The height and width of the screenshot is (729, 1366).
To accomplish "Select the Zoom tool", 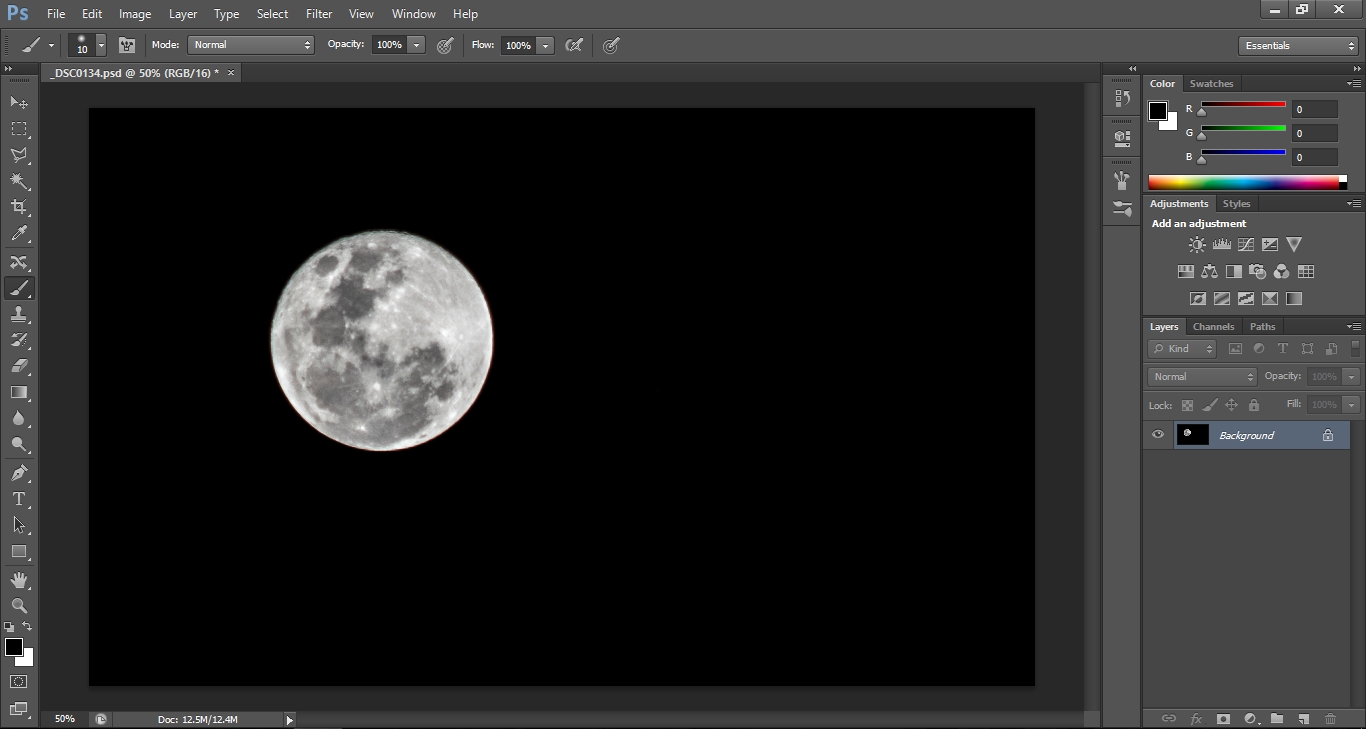I will point(18,606).
